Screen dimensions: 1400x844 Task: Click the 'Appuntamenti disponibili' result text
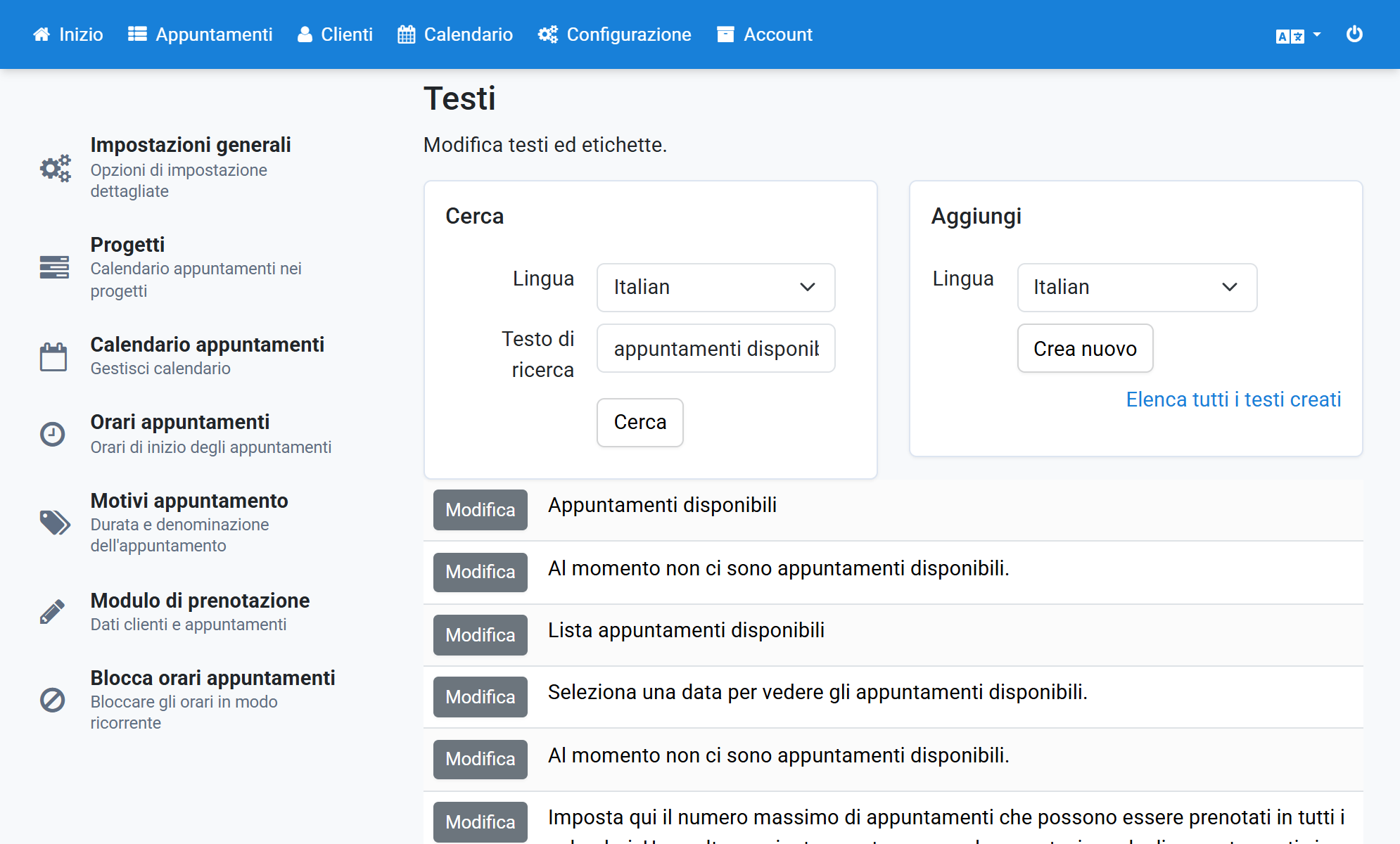pyautogui.click(x=662, y=505)
